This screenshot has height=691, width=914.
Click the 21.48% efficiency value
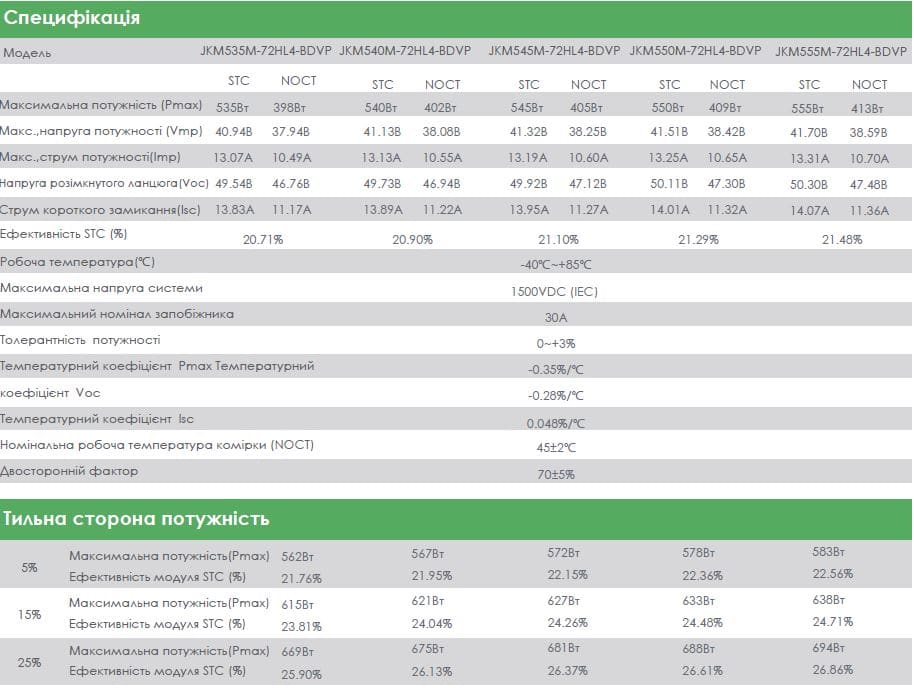pos(841,240)
